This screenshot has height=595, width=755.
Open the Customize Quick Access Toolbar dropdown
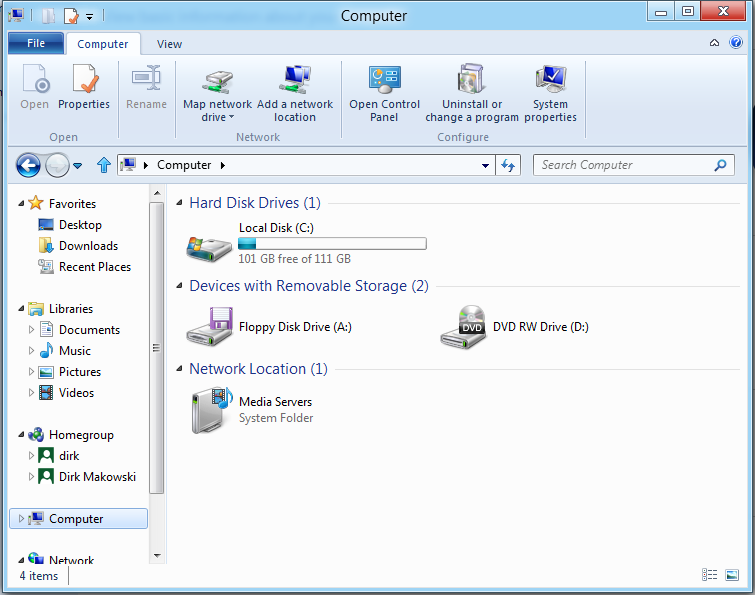click(90, 17)
